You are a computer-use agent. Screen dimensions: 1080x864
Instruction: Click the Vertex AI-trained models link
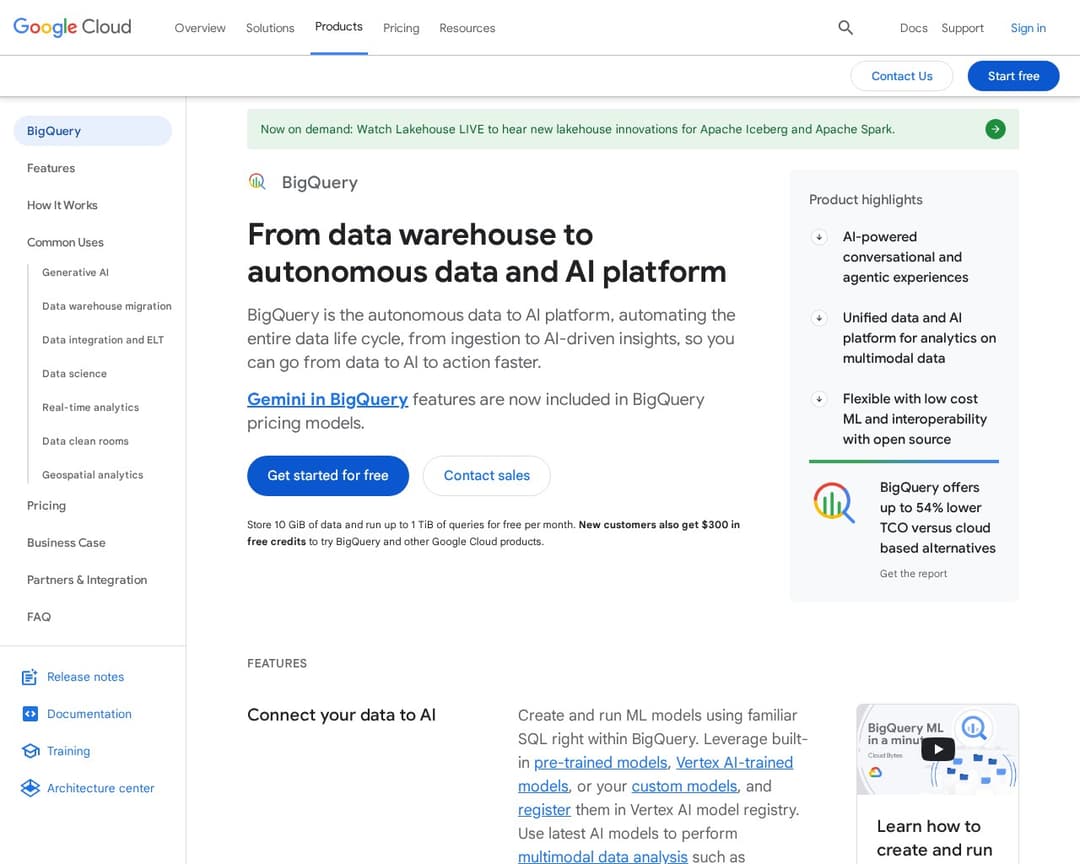[734, 763]
